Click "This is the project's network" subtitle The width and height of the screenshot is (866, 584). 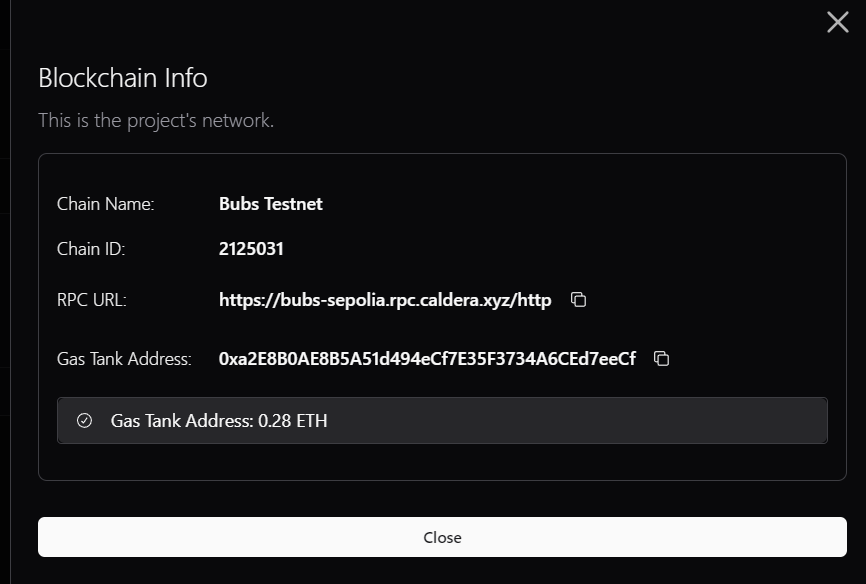pyautogui.click(x=156, y=121)
